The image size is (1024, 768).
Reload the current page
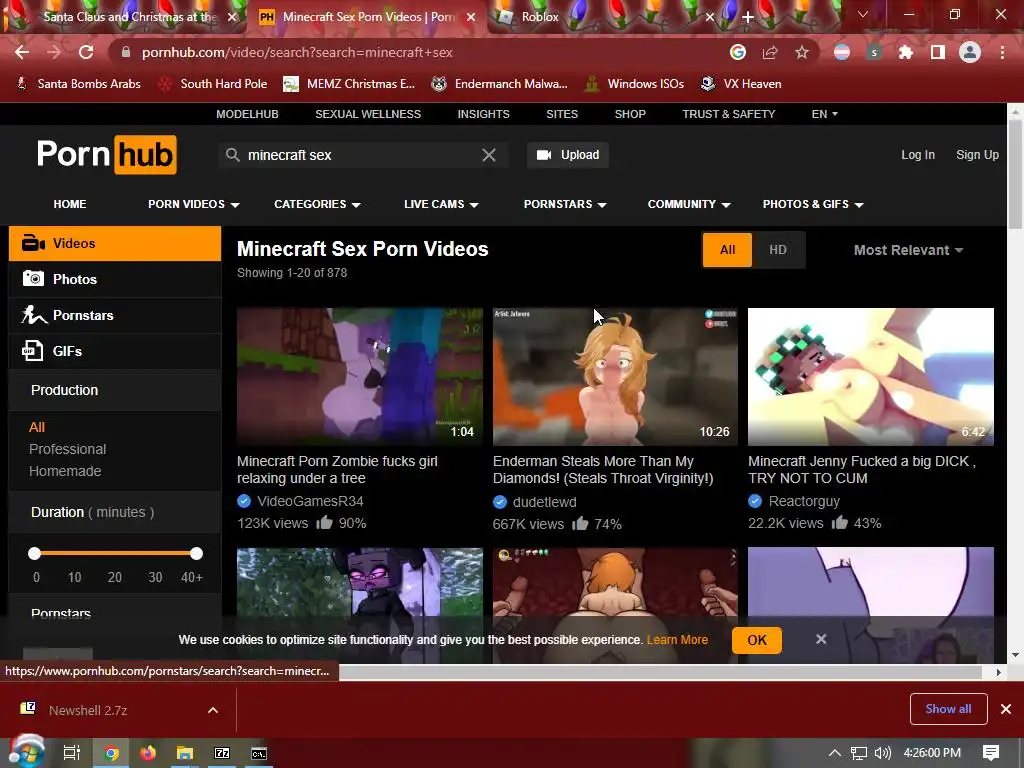tap(86, 52)
